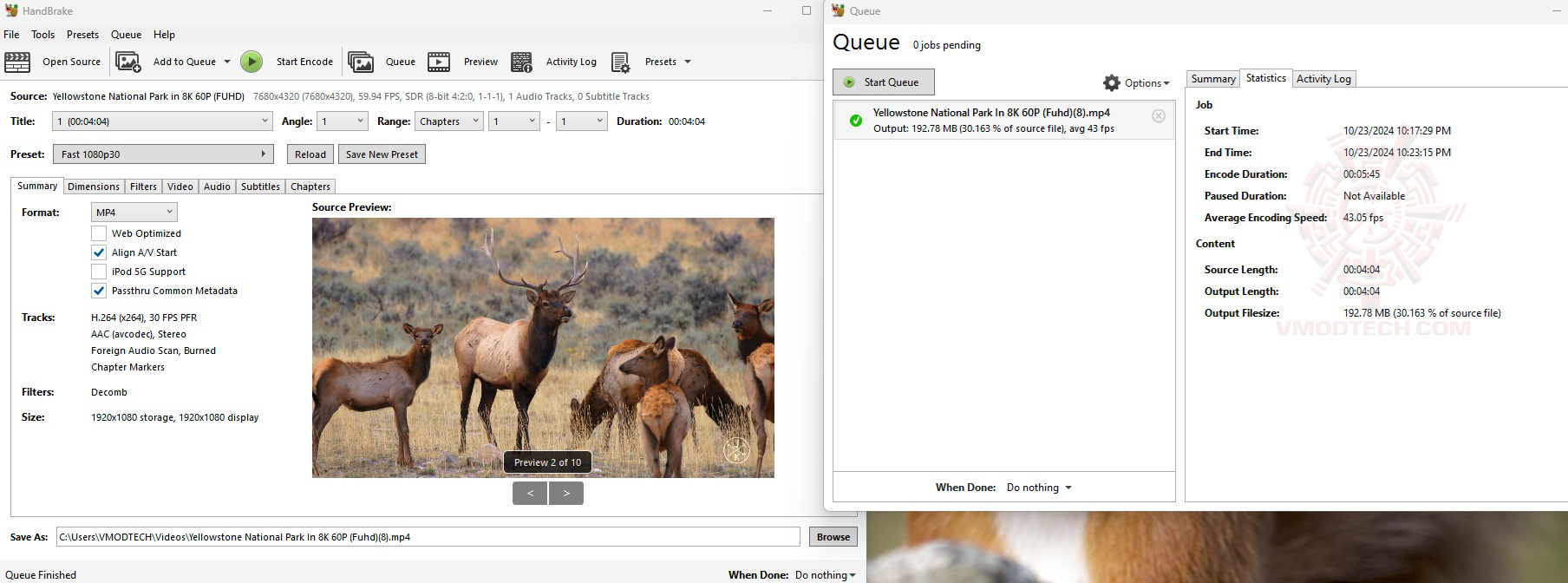The height and width of the screenshot is (583, 1568).
Task: Select the Statistics tab in Queue window
Action: 1266,78
